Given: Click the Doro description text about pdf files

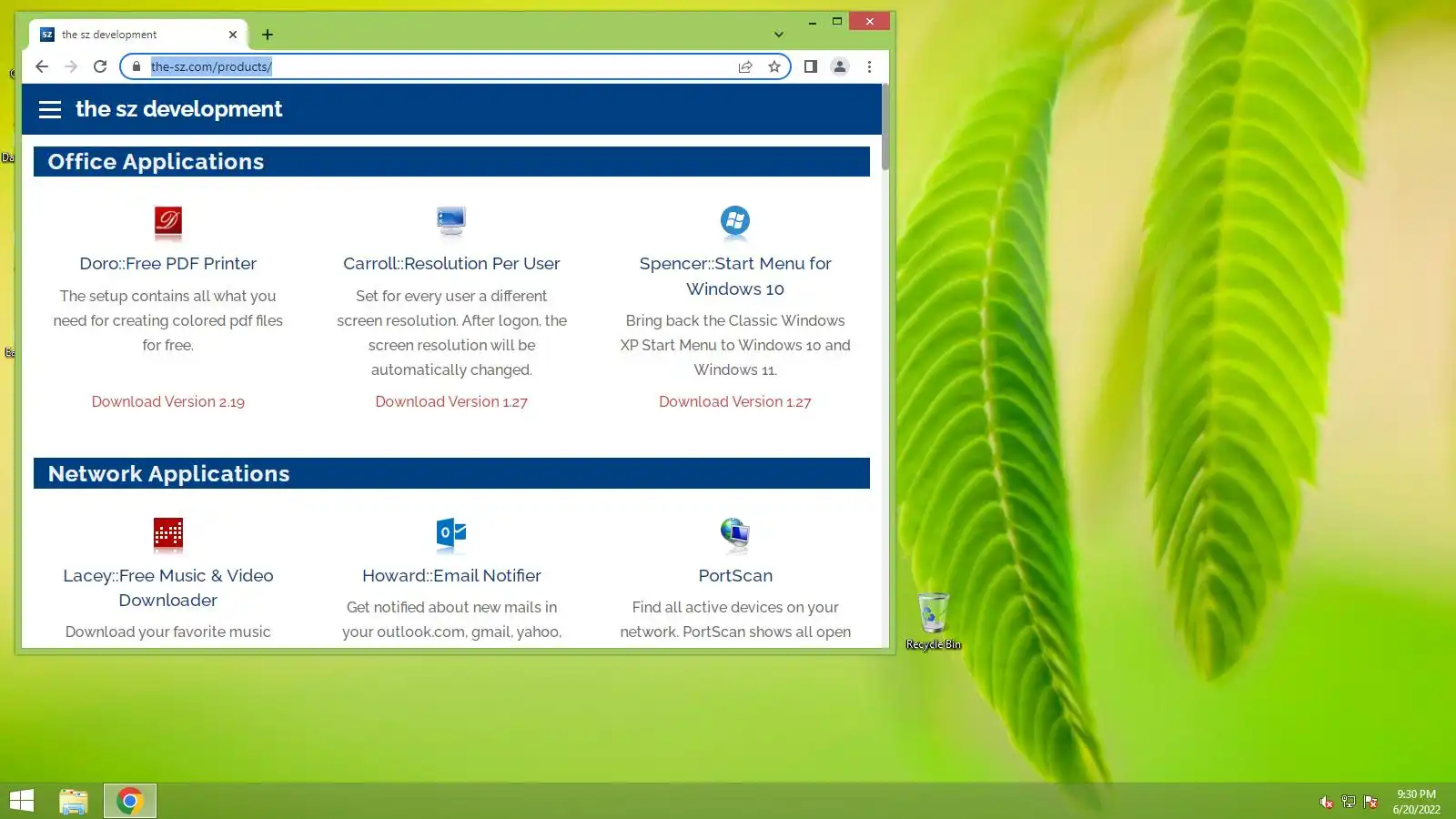Looking at the screenshot, I should 168,320.
